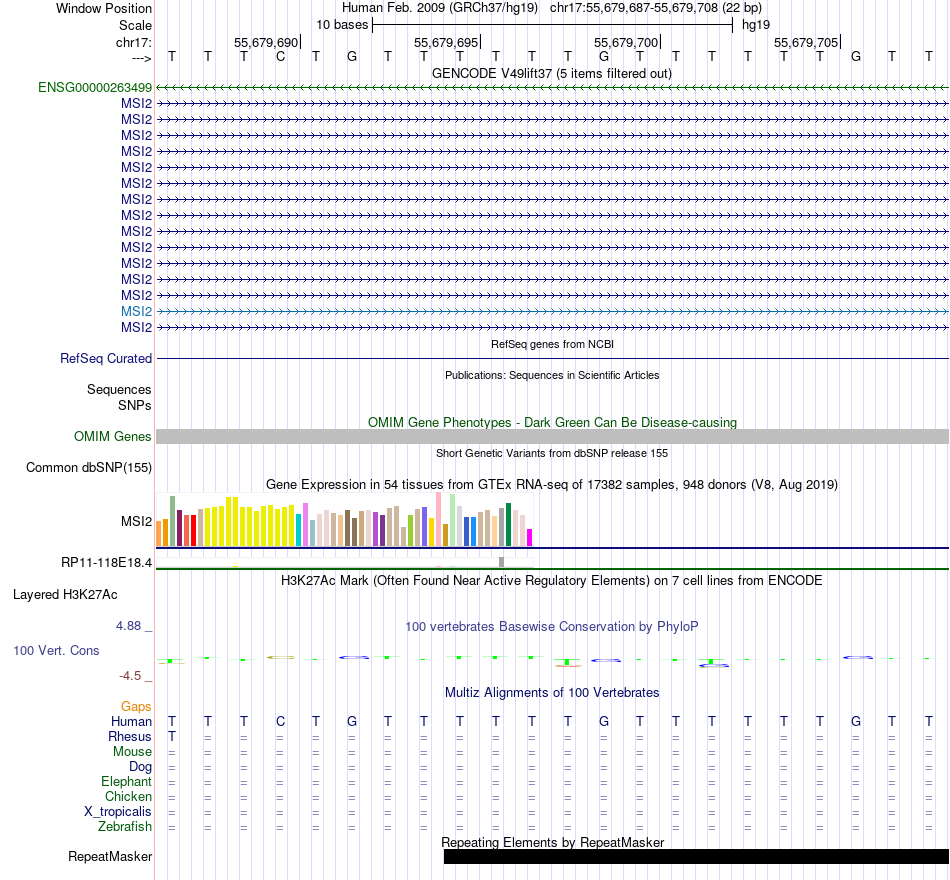The width and height of the screenshot is (950, 880).
Task: Click the magenta bar in MSI2 expression chart
Action: click(x=530, y=538)
